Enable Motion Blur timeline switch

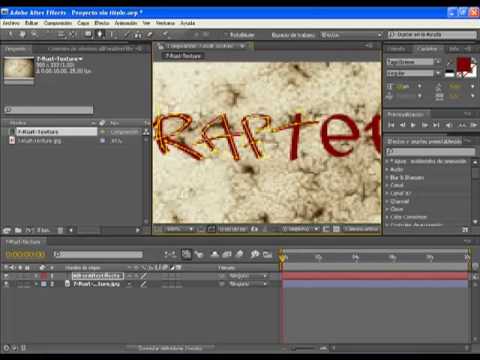240,255
